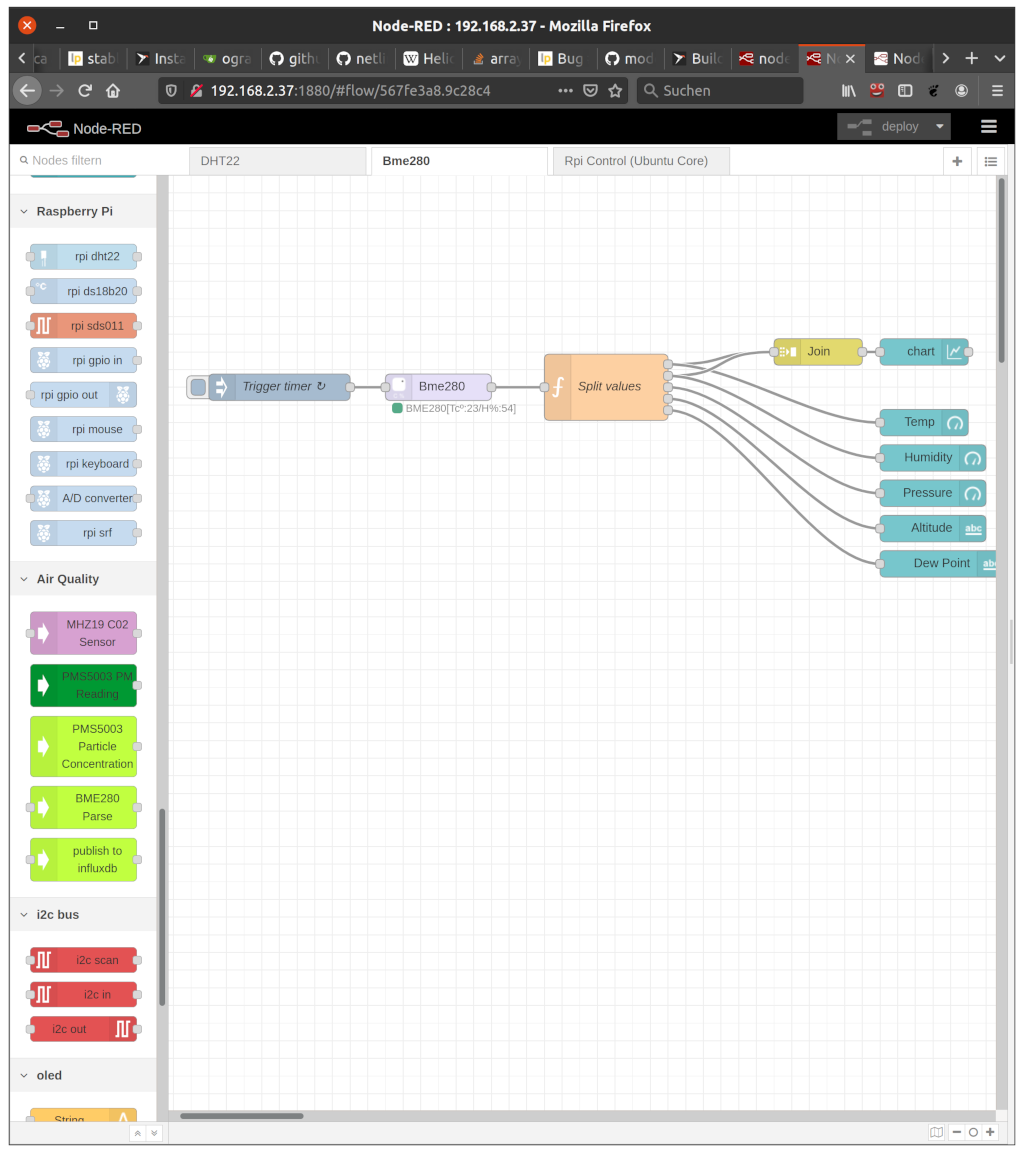Reset the flow canvas zoom

click(x=973, y=1132)
